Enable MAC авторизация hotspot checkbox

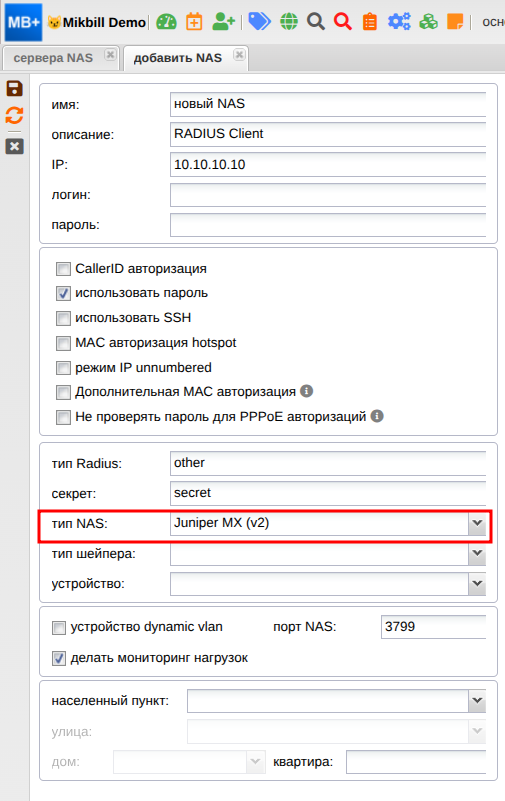click(x=63, y=343)
